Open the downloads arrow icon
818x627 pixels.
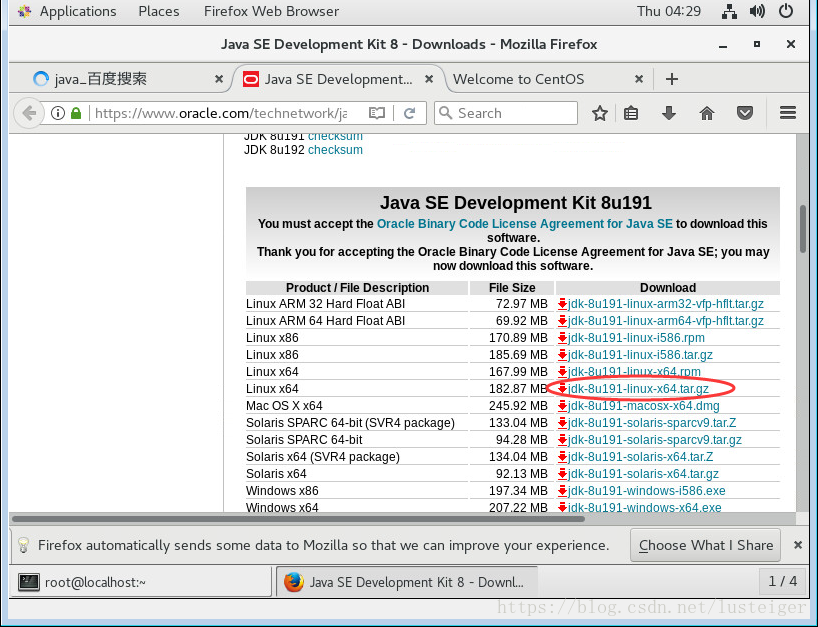(669, 113)
